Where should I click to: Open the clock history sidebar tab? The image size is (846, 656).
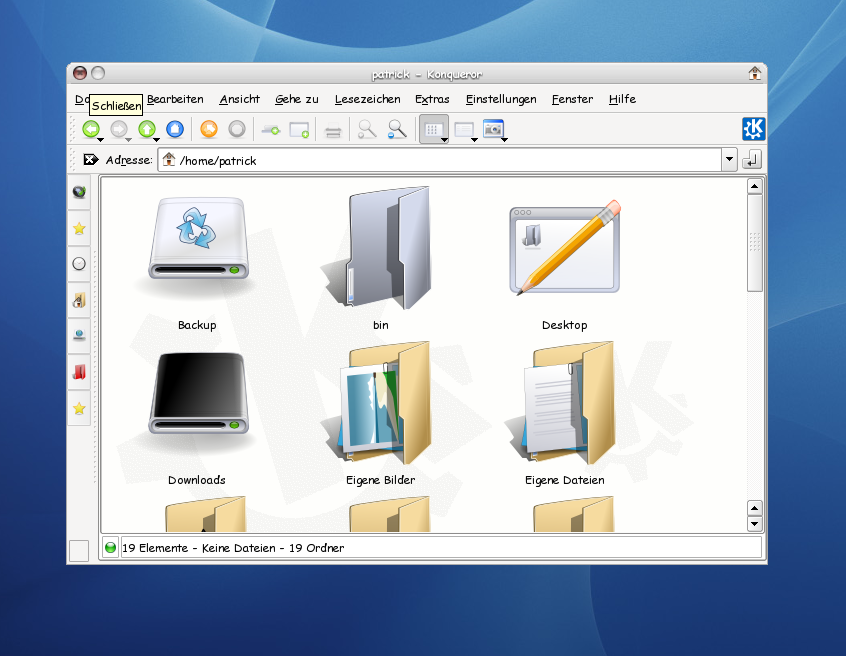tap(79, 264)
